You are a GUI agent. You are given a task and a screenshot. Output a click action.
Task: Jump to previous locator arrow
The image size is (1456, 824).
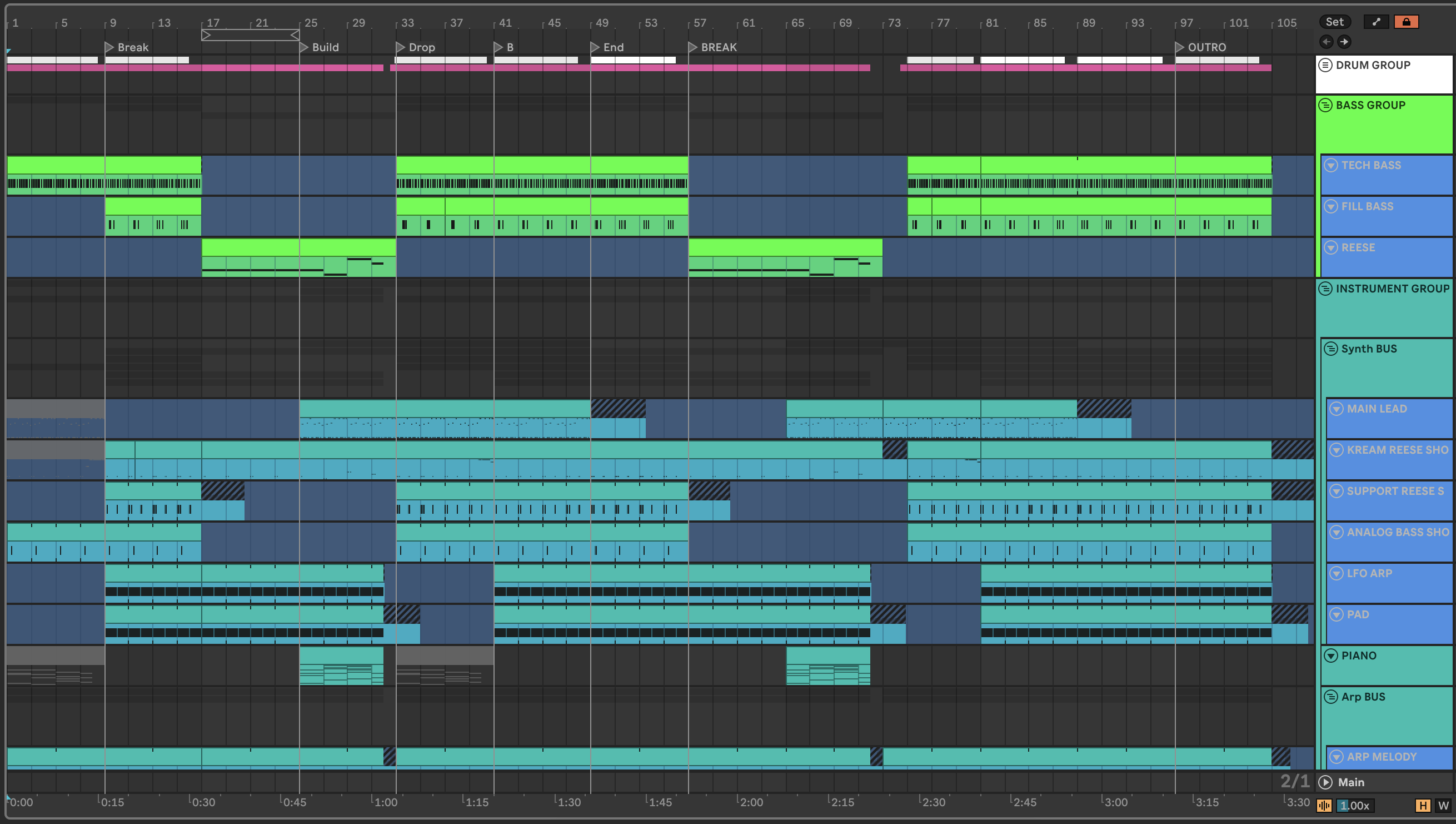[x=1326, y=41]
